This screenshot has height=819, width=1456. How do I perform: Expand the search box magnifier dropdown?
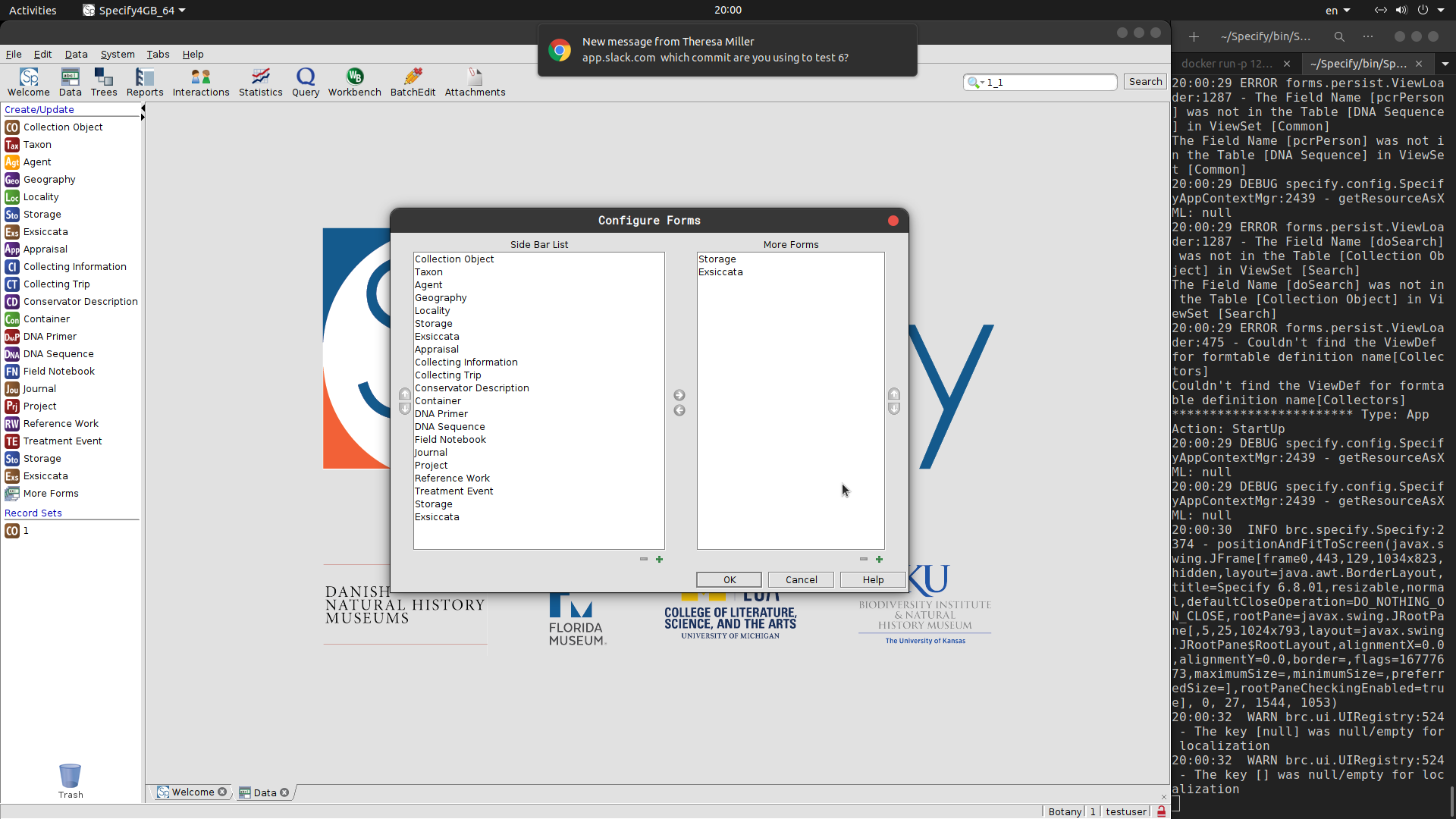976,82
